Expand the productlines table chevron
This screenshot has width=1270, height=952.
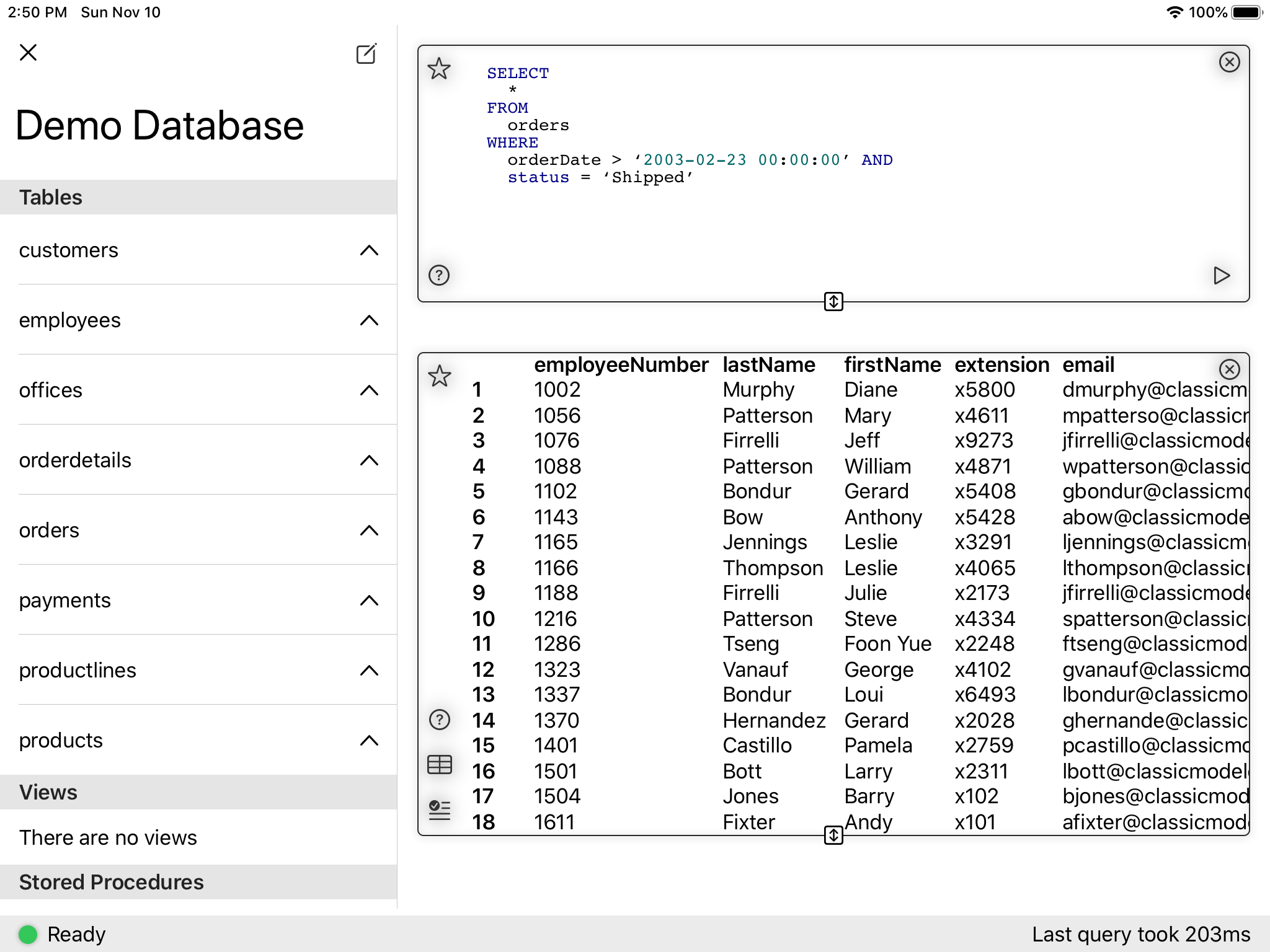369,671
